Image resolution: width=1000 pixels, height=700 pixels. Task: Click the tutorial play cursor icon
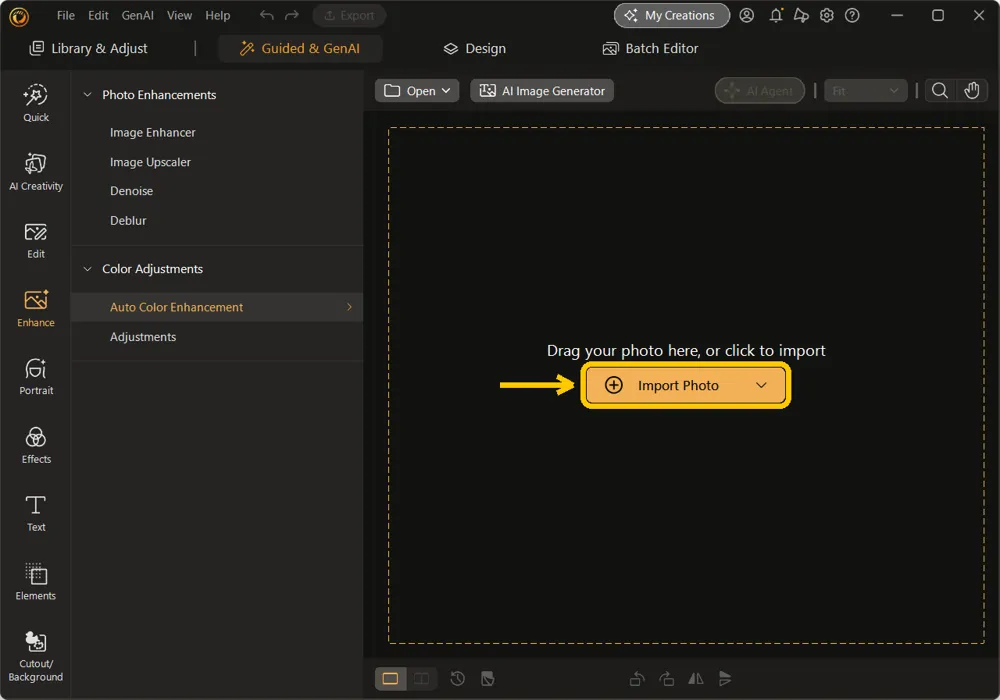tap(801, 15)
